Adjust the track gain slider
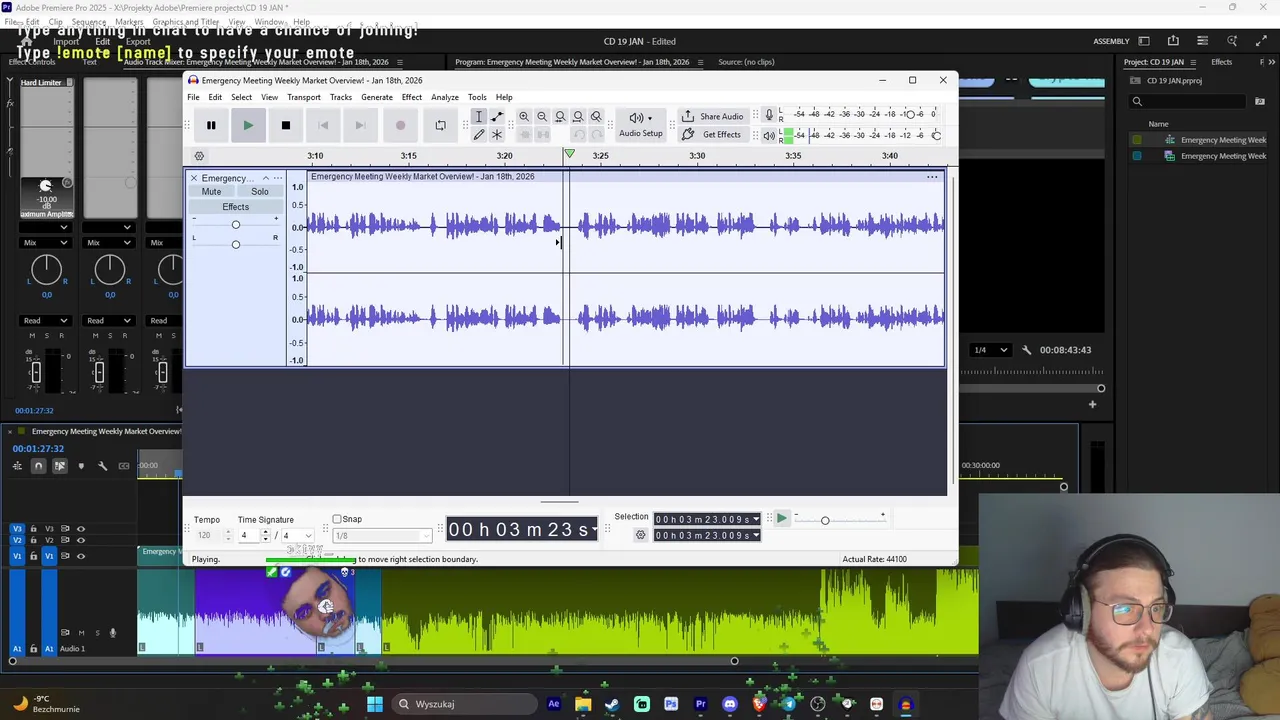Viewport: 1280px width, 720px height. coord(236,224)
